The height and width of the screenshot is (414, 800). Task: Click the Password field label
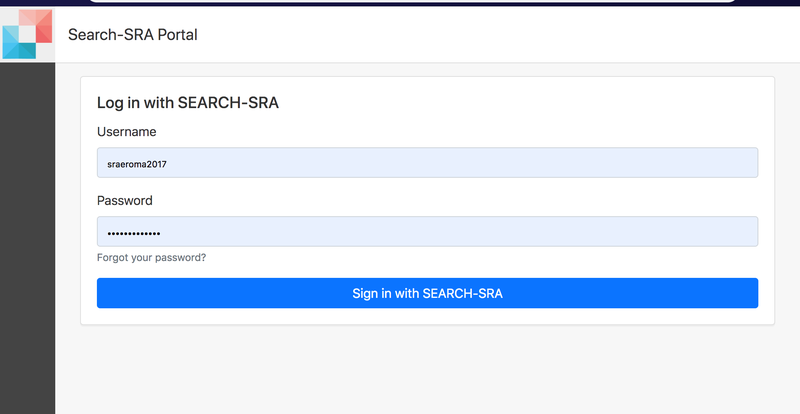pos(124,201)
